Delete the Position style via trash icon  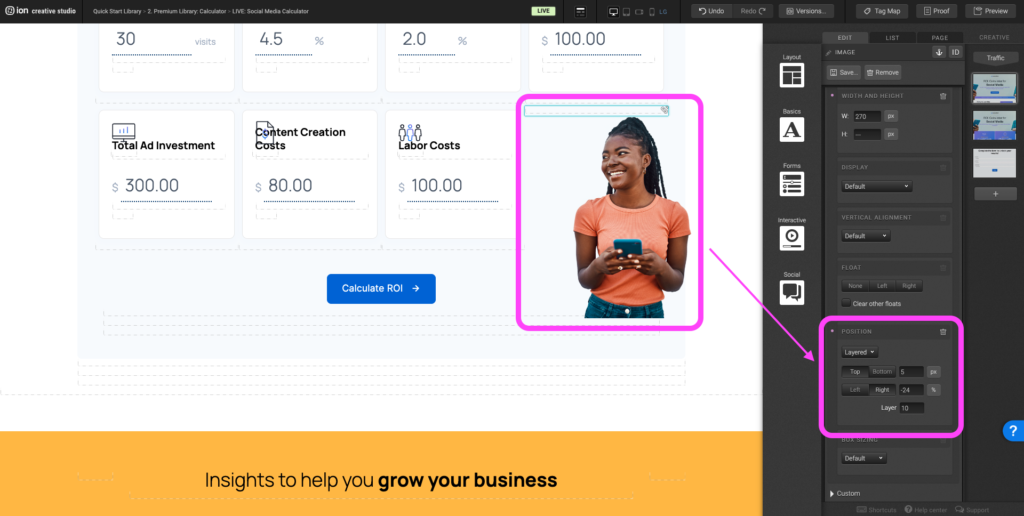[x=942, y=332]
